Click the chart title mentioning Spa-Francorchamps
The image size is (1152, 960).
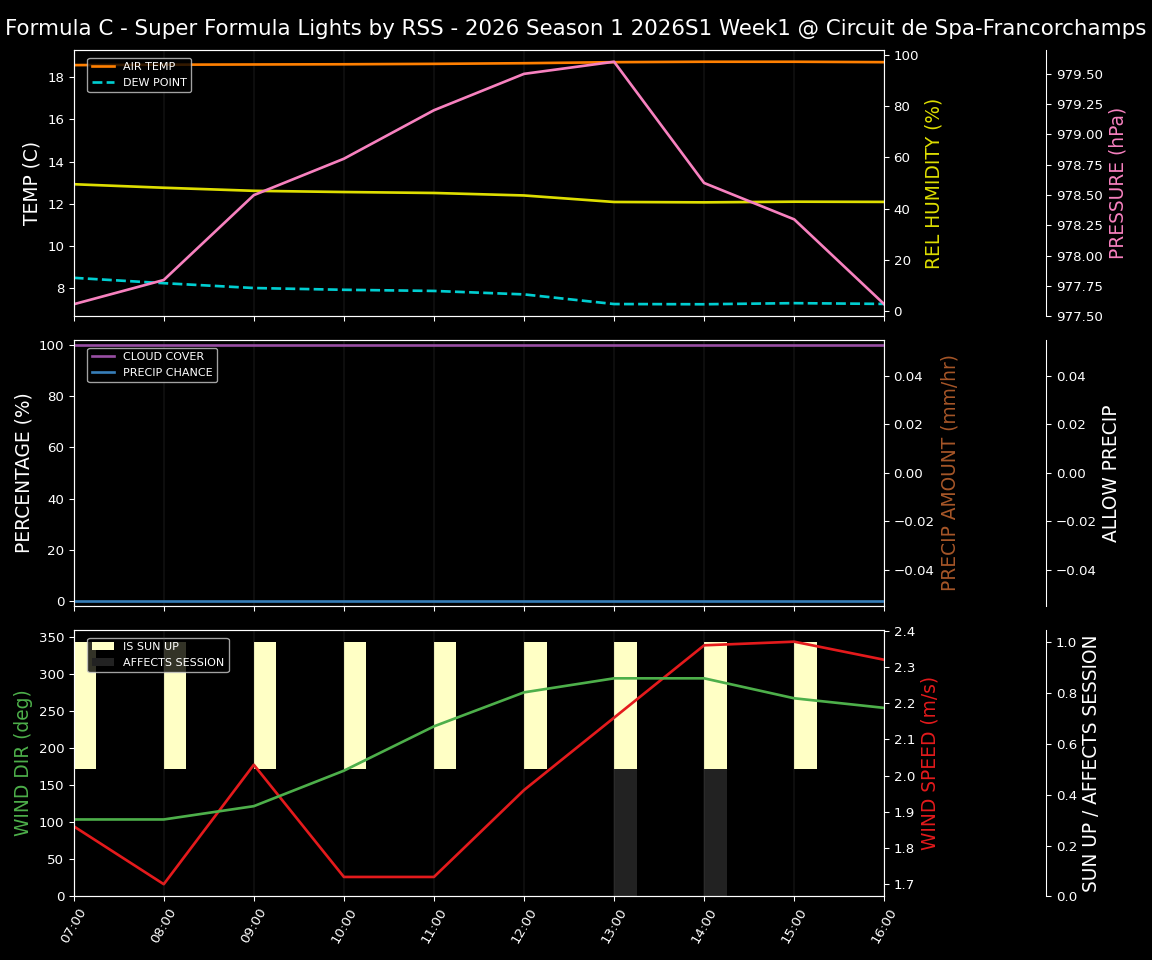coord(576,27)
